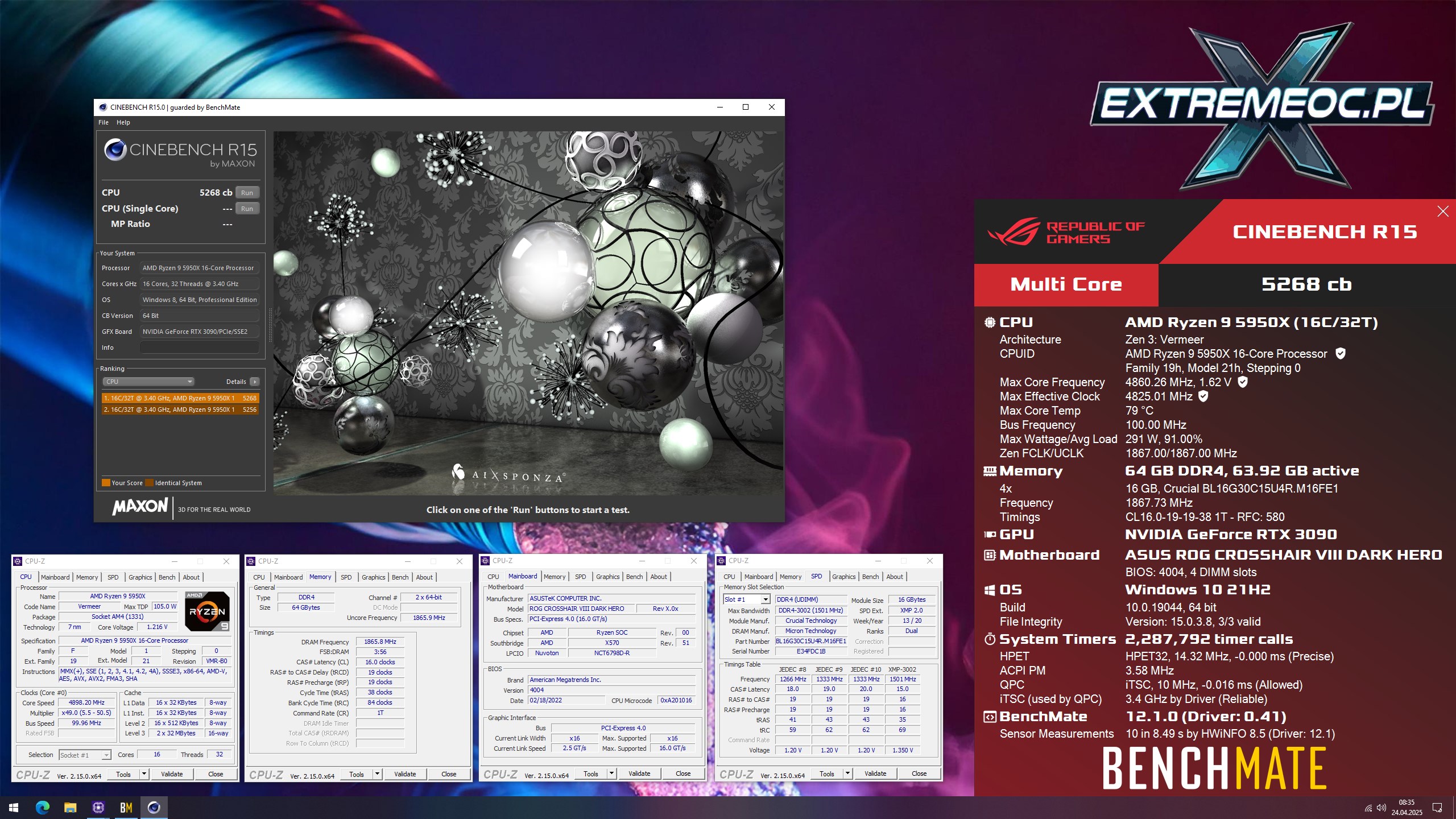Open File Explorer from the taskbar
Screen dimensions: 1456x819
point(70,807)
